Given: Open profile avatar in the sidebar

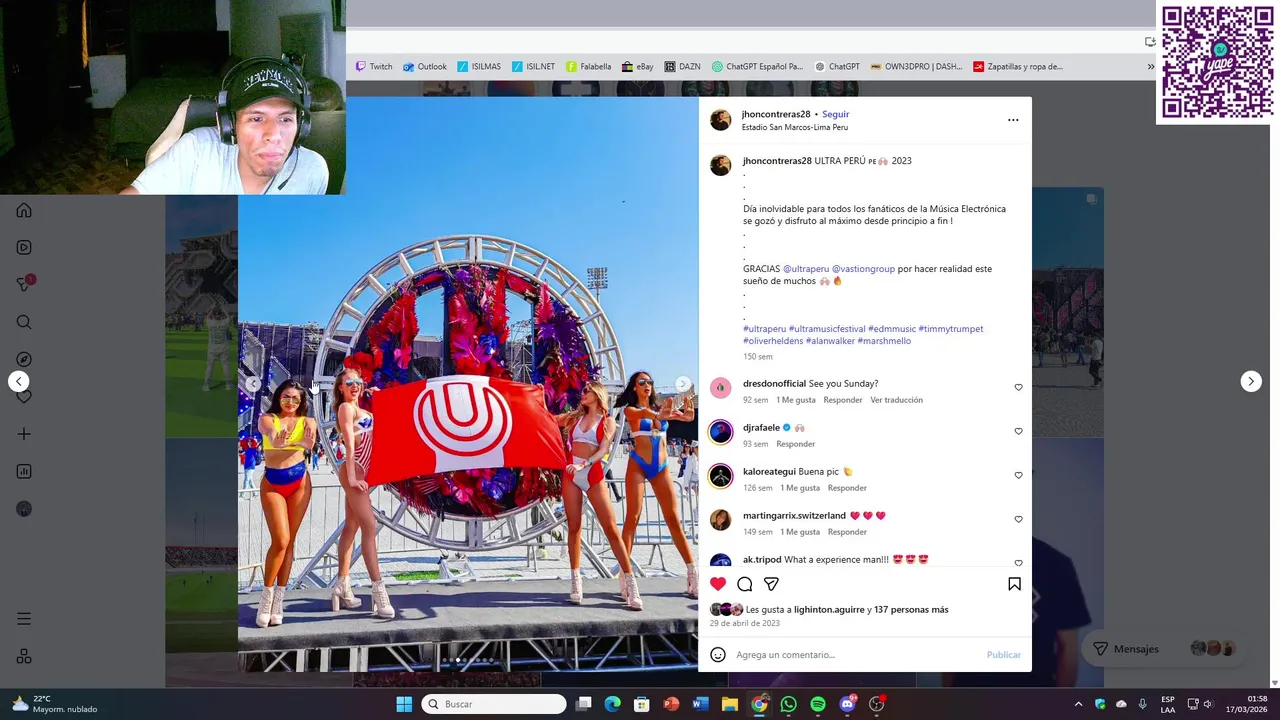Looking at the screenshot, I should point(24,509).
